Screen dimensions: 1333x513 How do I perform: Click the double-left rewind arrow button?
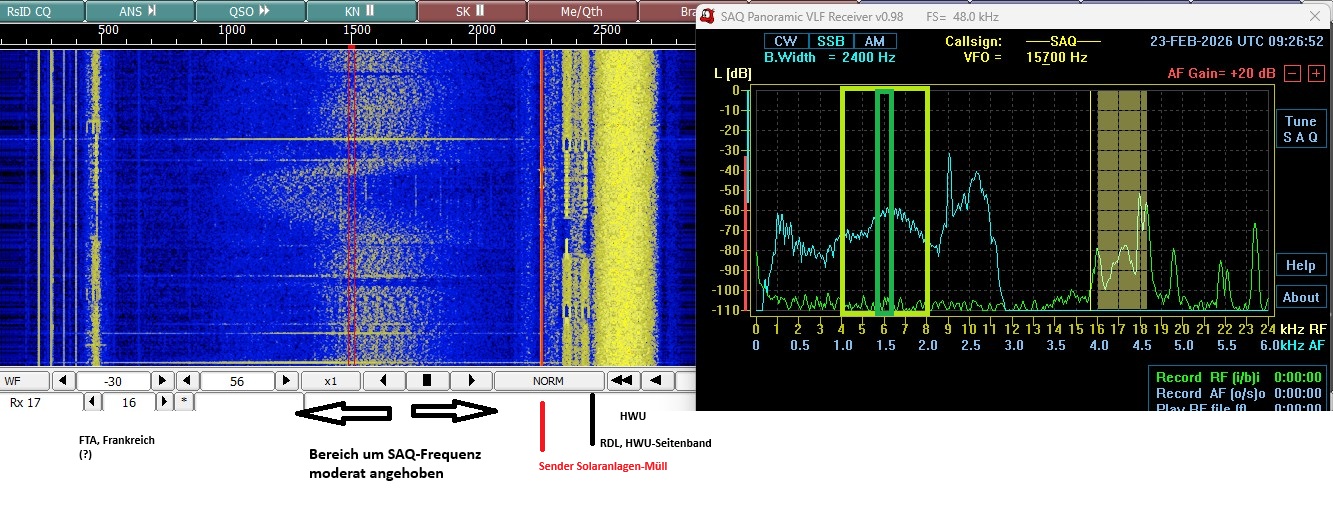623,381
